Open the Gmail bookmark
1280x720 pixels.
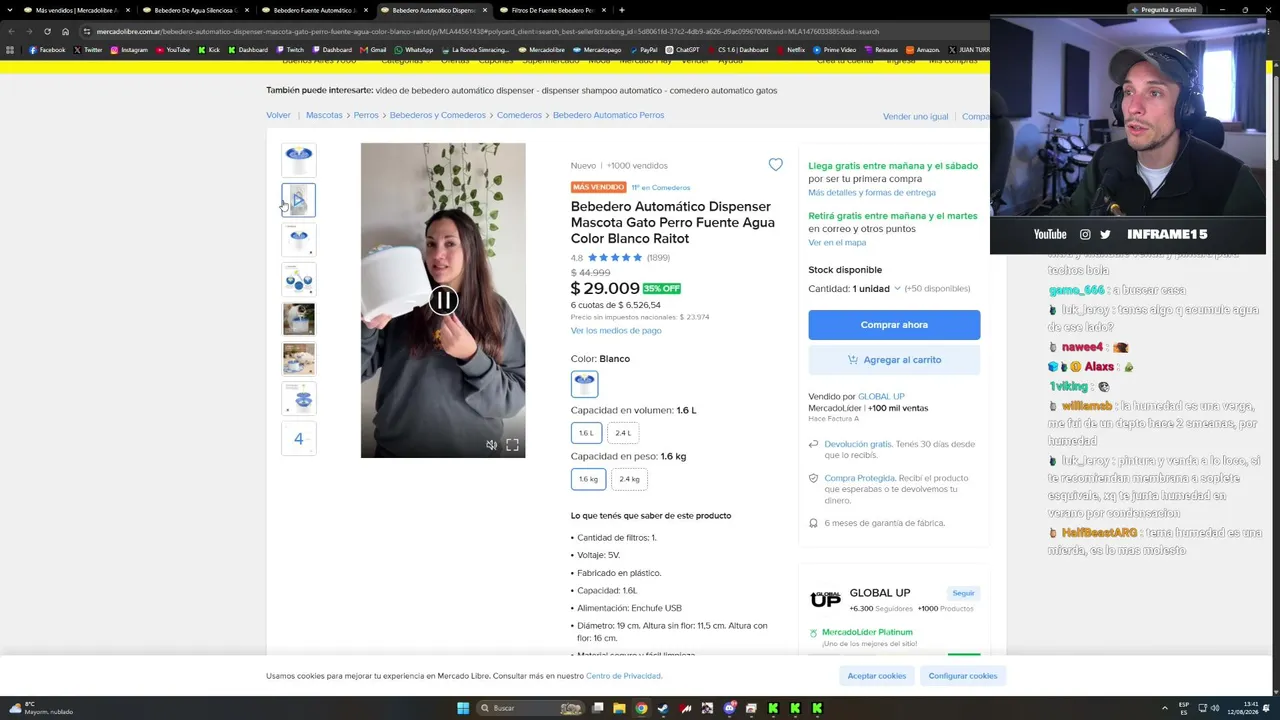[374, 50]
